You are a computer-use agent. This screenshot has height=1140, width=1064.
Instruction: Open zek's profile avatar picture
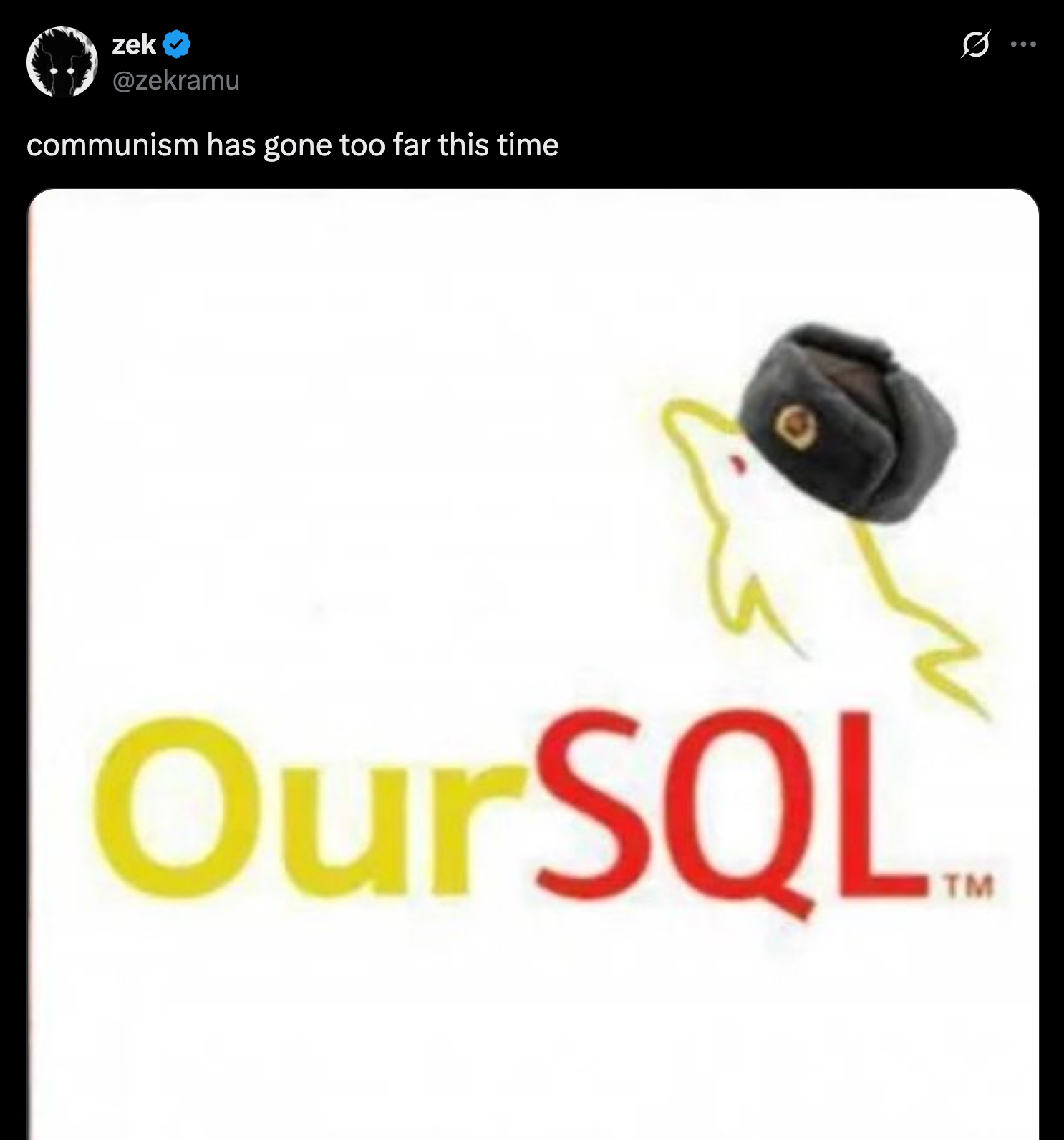click(x=62, y=62)
